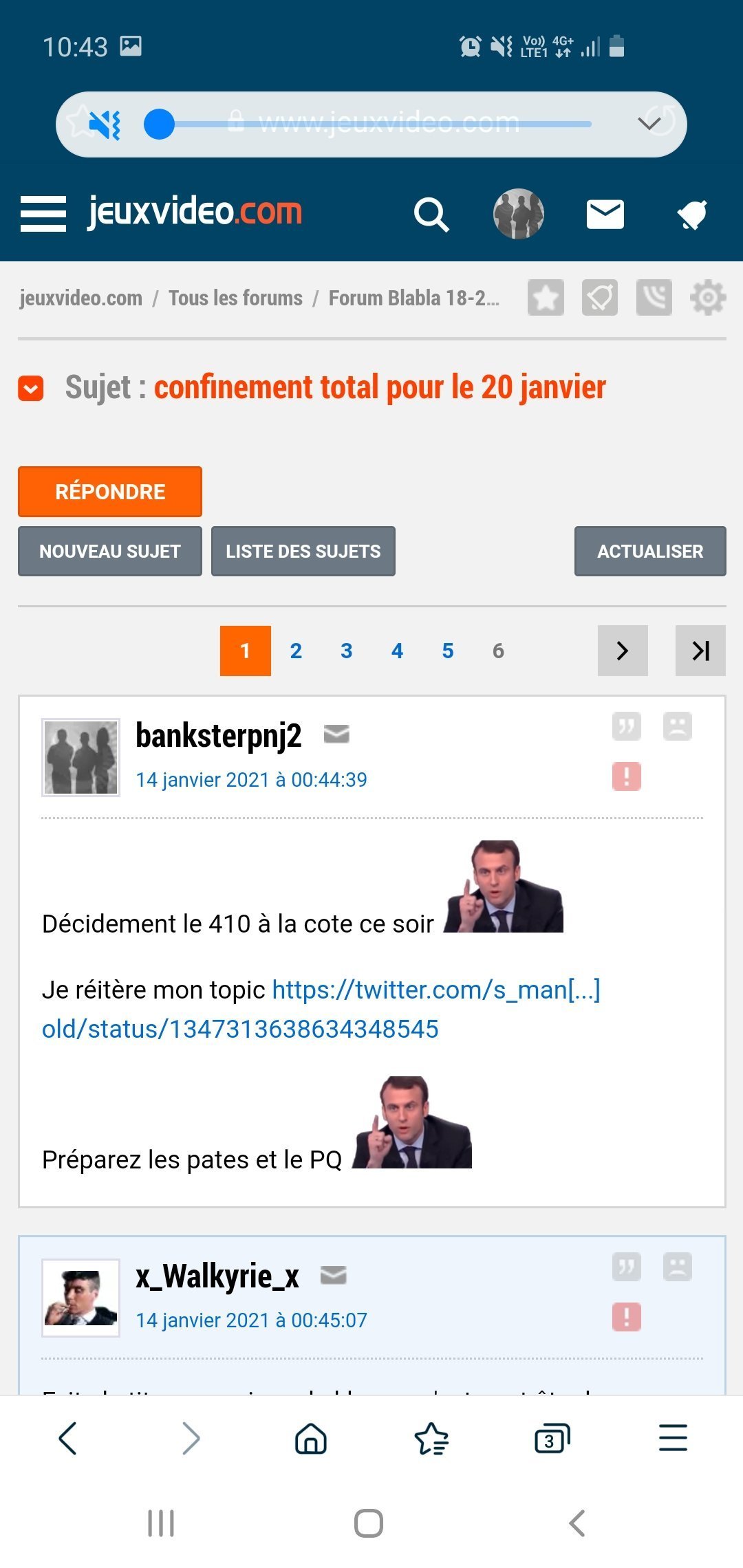Open browser tabs showing 3

552,1439
